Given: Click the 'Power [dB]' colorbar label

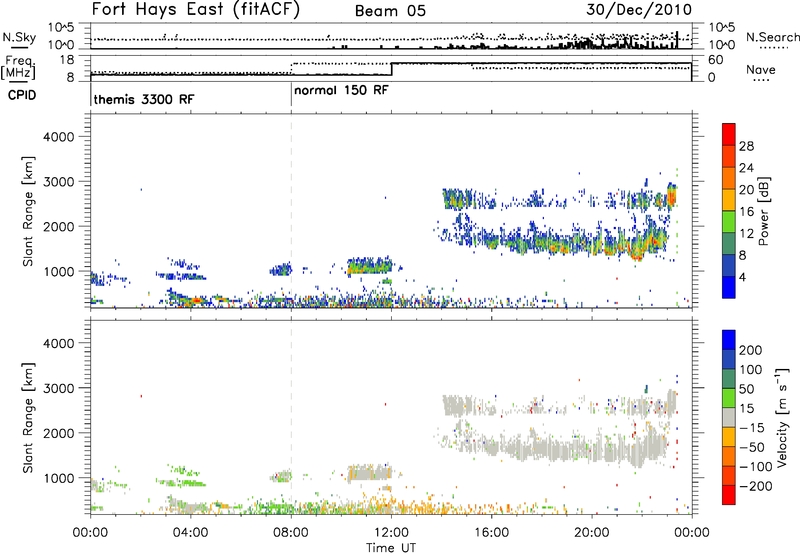Looking at the screenshot, I should point(763,211).
